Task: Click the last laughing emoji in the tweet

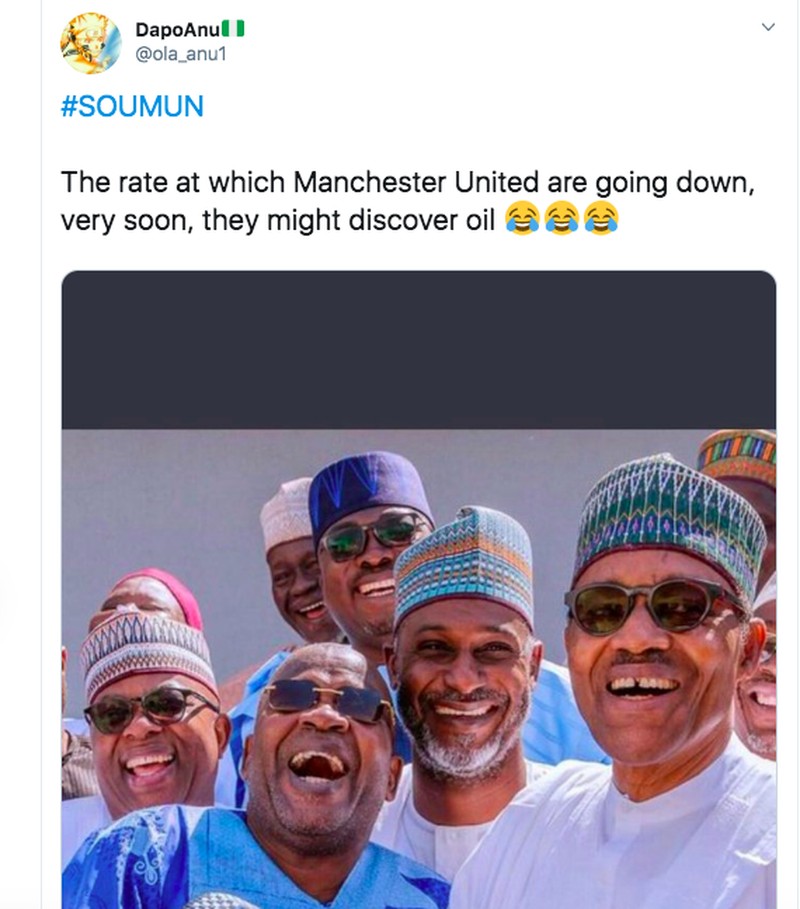Action: 600,217
